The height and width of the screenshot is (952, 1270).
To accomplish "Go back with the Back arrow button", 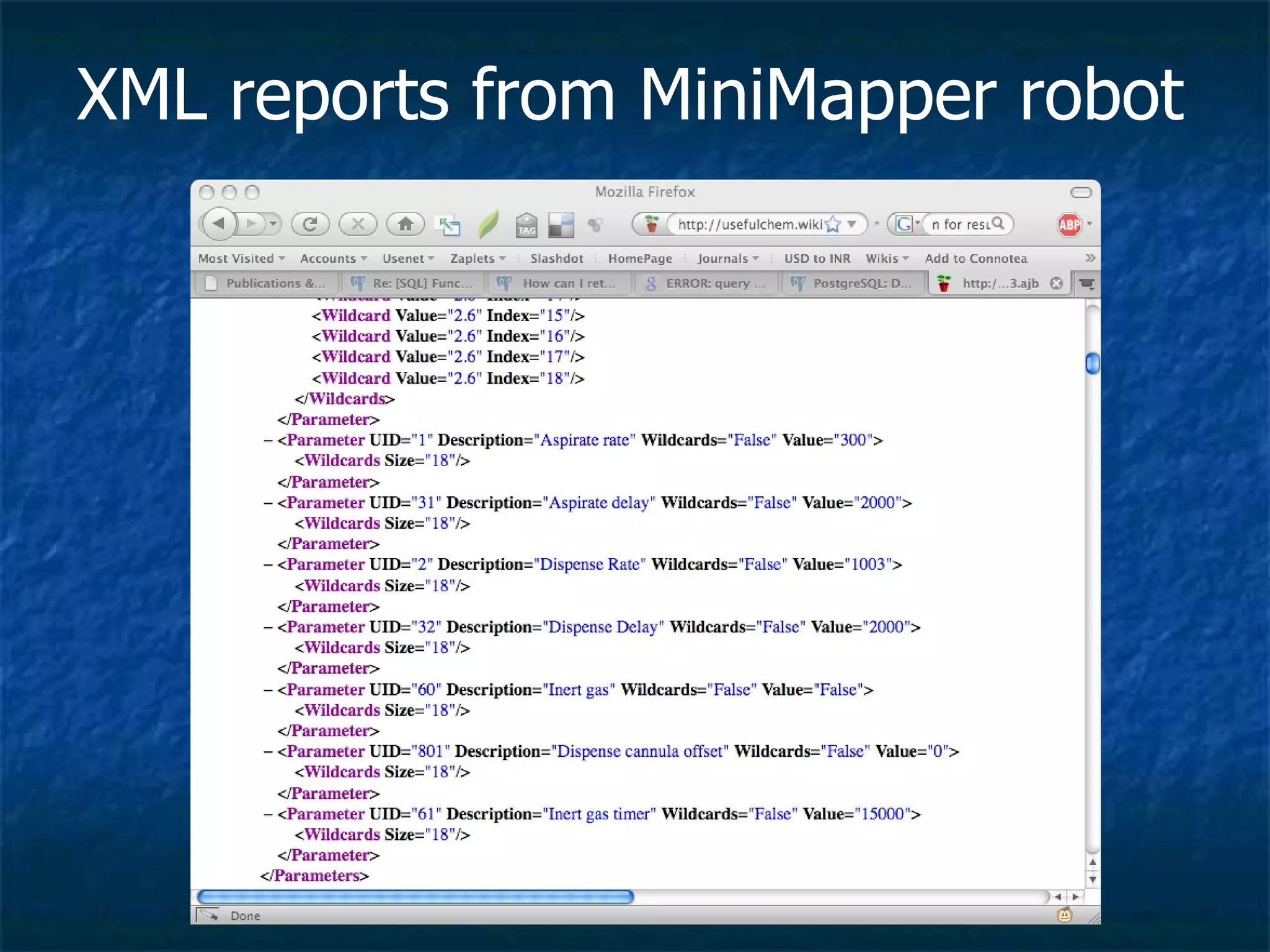I will click(x=219, y=224).
